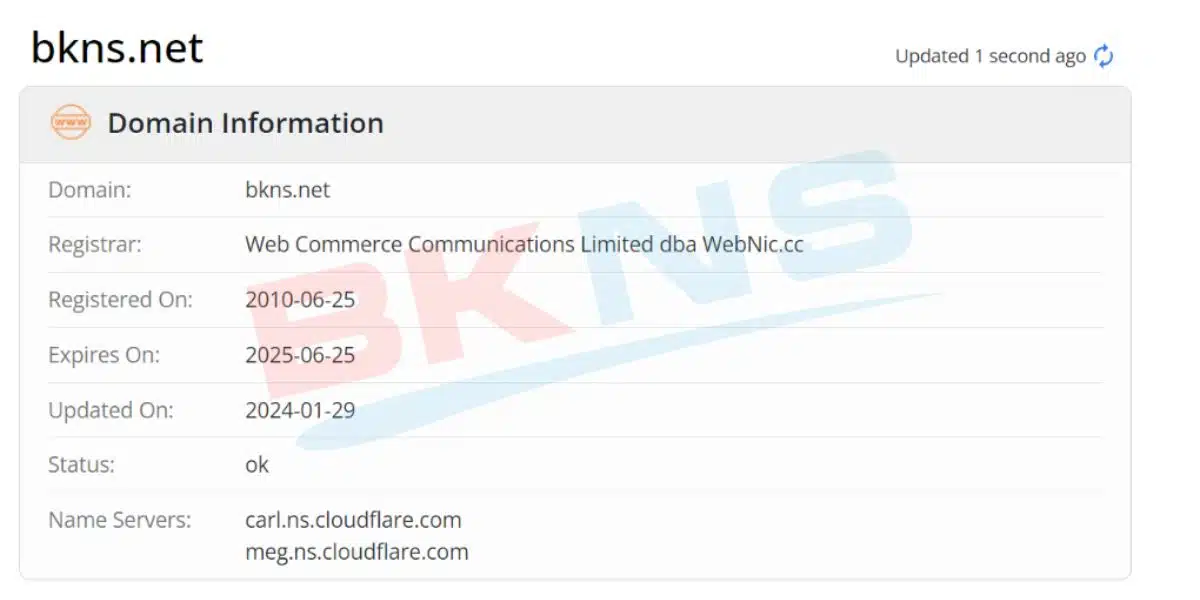Click the "Registrar:" field label

coord(95,244)
